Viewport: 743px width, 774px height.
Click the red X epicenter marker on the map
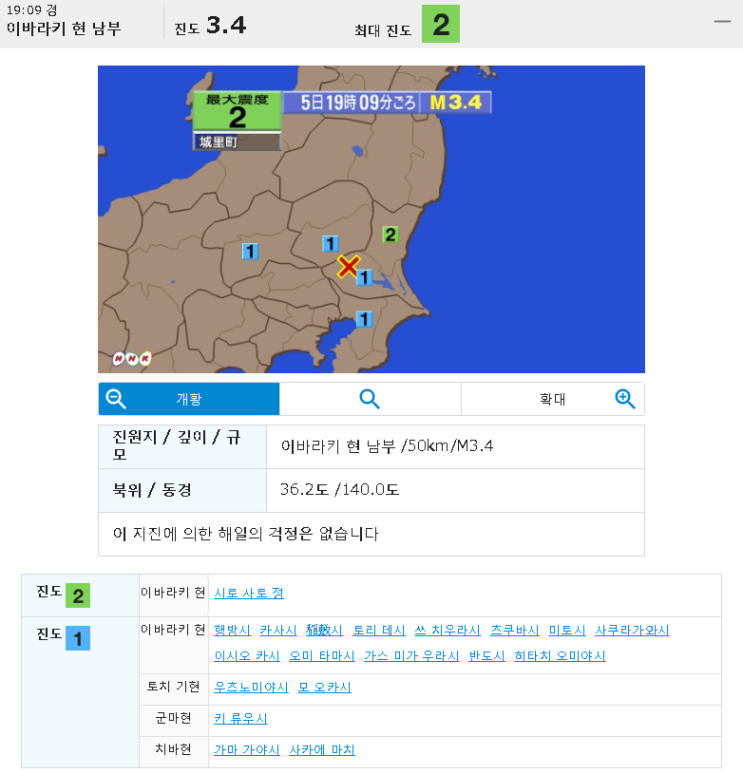coord(349,266)
